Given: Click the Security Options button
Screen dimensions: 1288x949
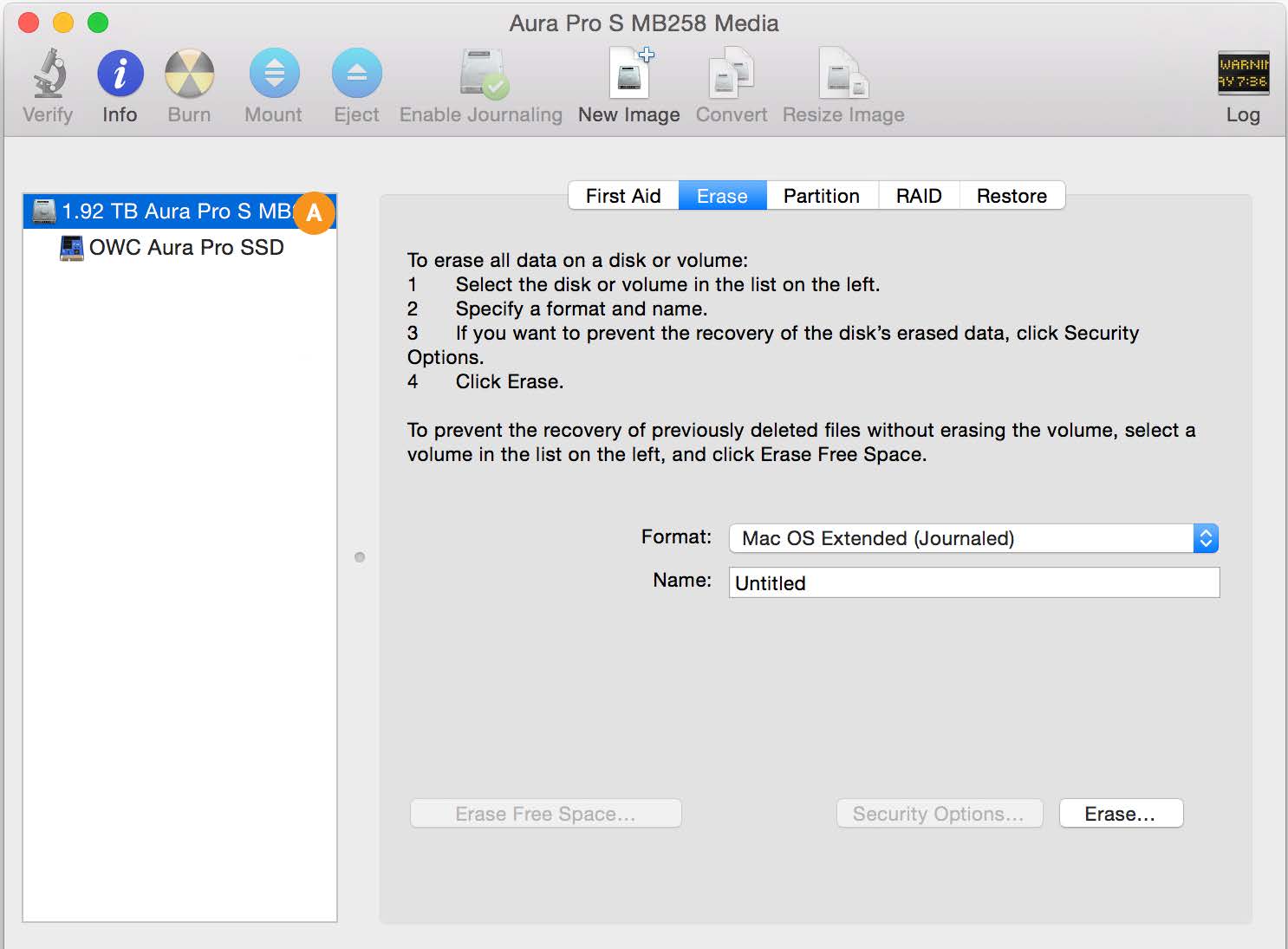Looking at the screenshot, I should click(939, 813).
